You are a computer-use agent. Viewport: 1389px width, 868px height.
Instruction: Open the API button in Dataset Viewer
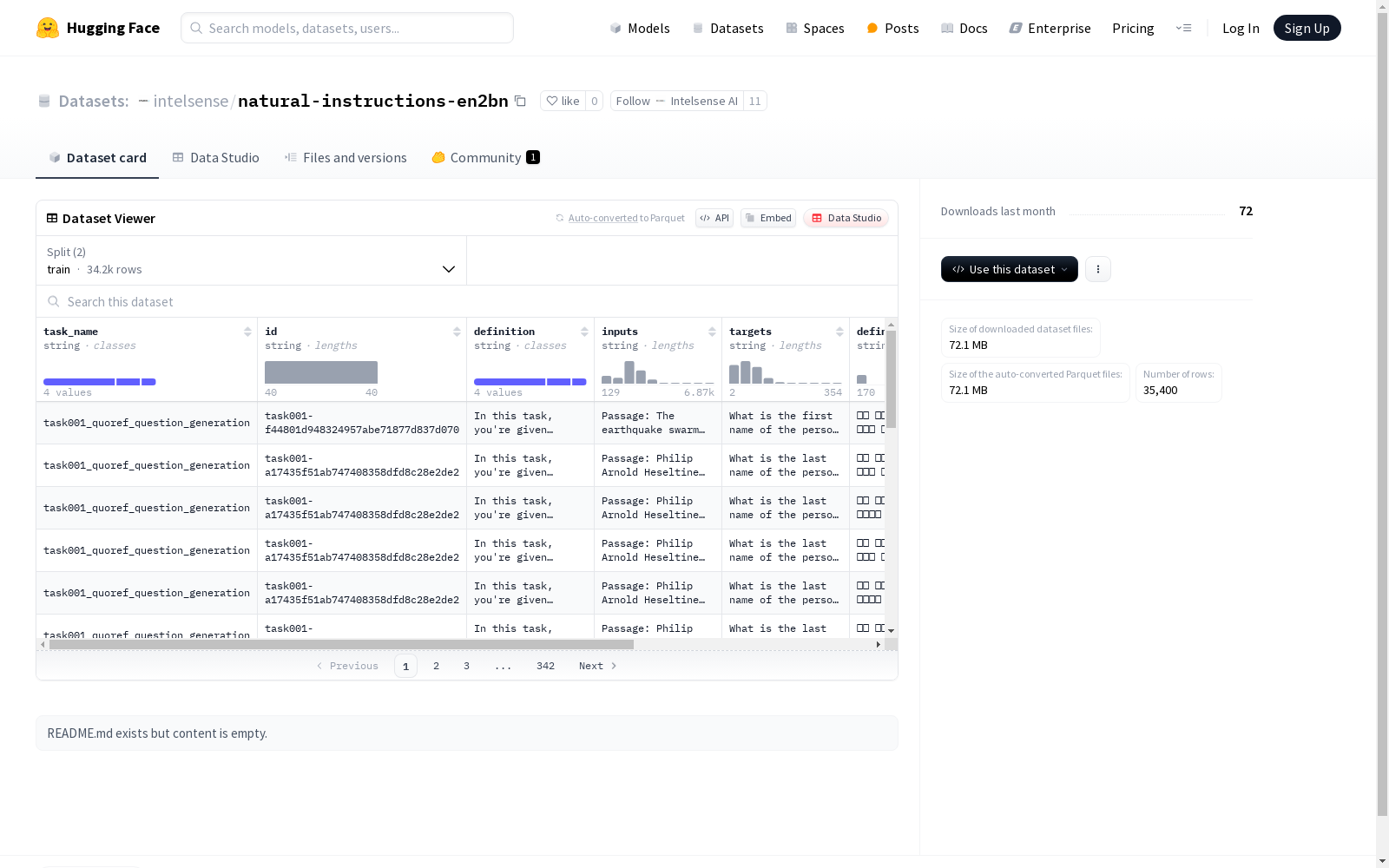click(714, 218)
